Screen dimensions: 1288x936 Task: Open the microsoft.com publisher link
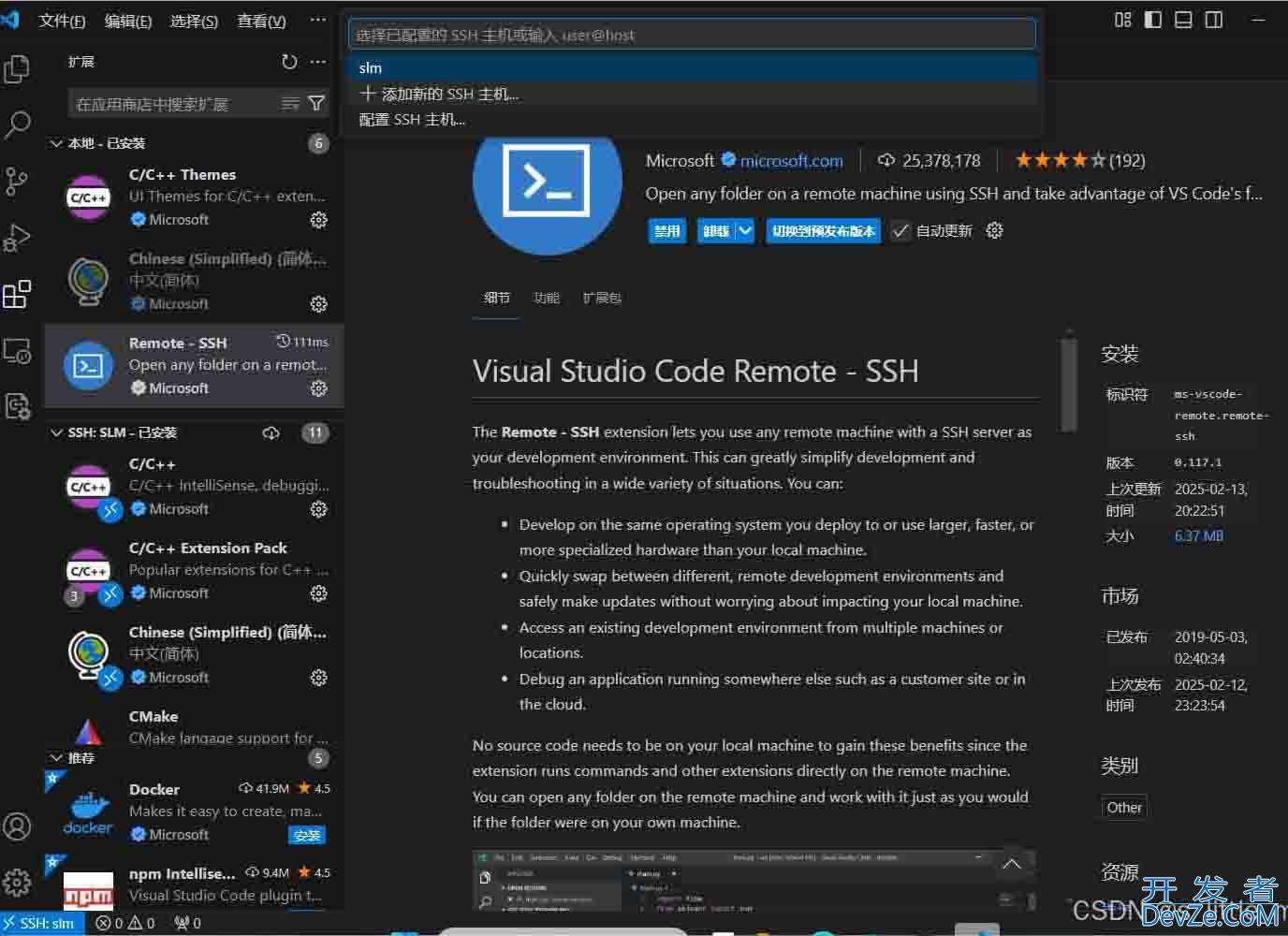(x=792, y=161)
